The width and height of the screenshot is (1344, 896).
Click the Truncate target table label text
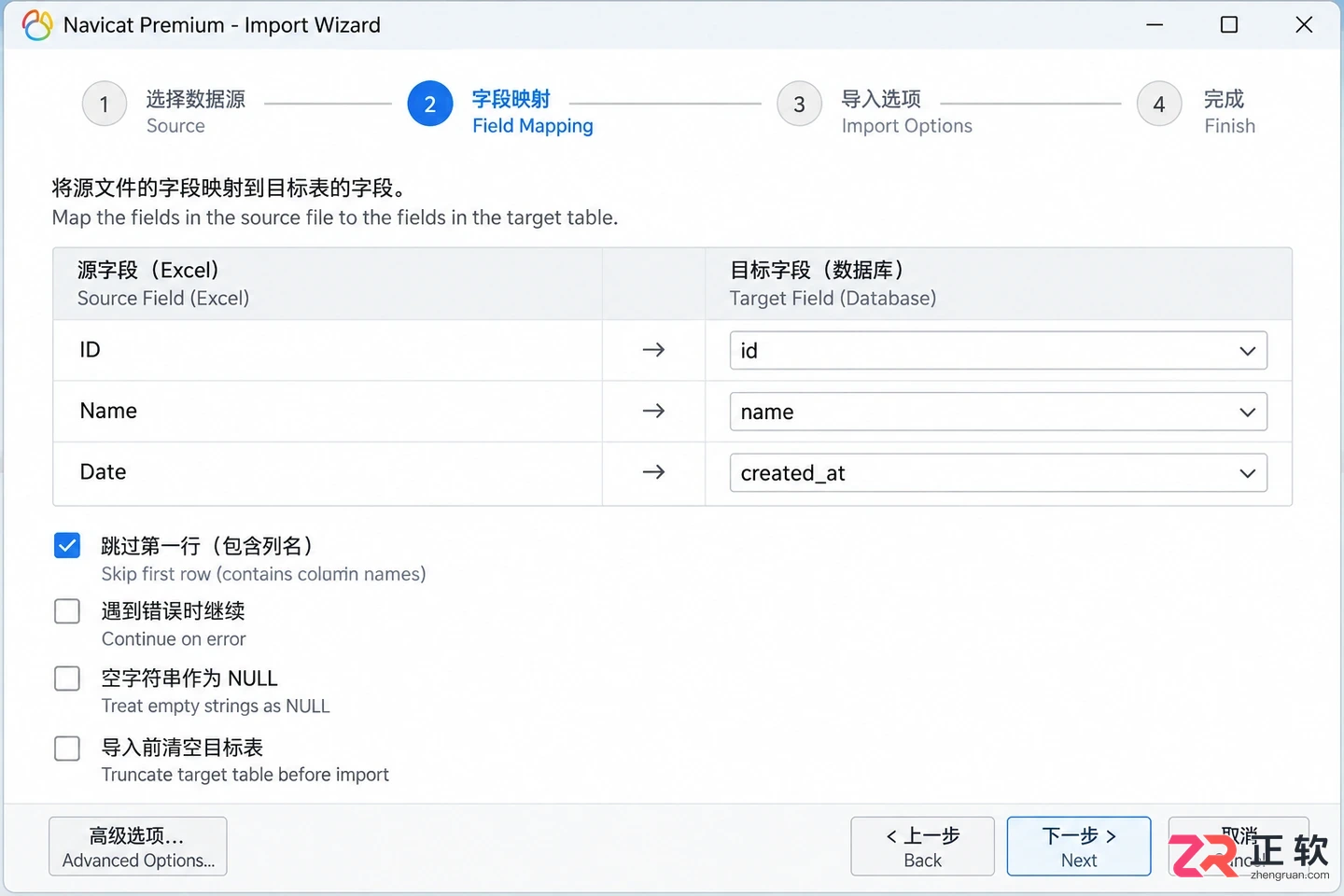pyautogui.click(x=245, y=761)
